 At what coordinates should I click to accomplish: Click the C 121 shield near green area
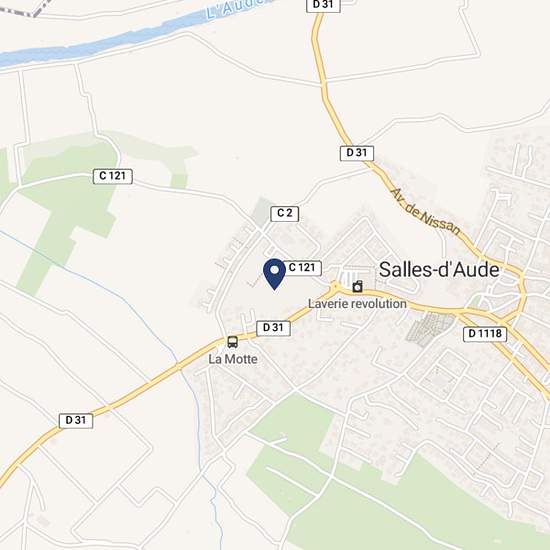(x=113, y=176)
